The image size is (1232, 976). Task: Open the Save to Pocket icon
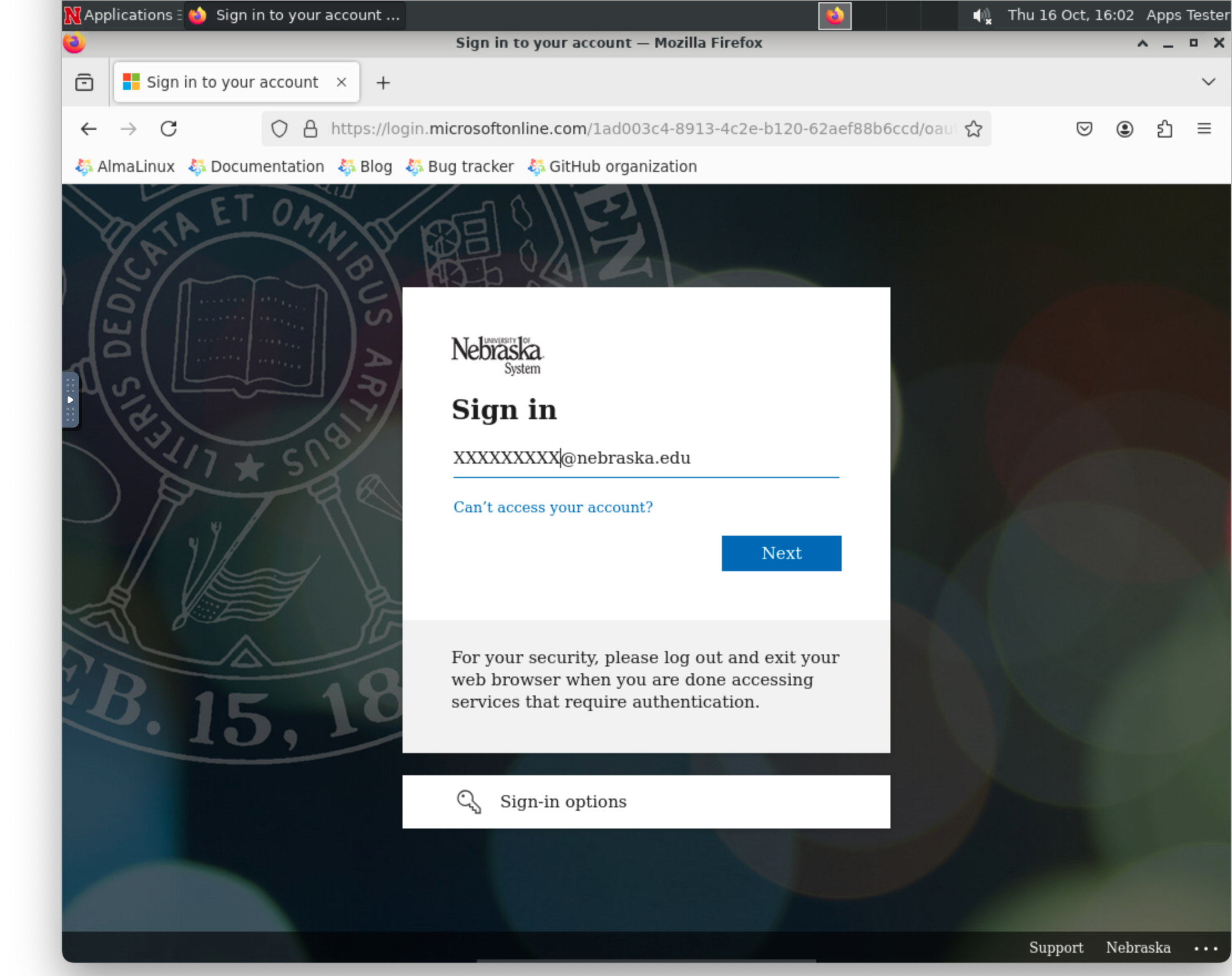pos(1084,129)
